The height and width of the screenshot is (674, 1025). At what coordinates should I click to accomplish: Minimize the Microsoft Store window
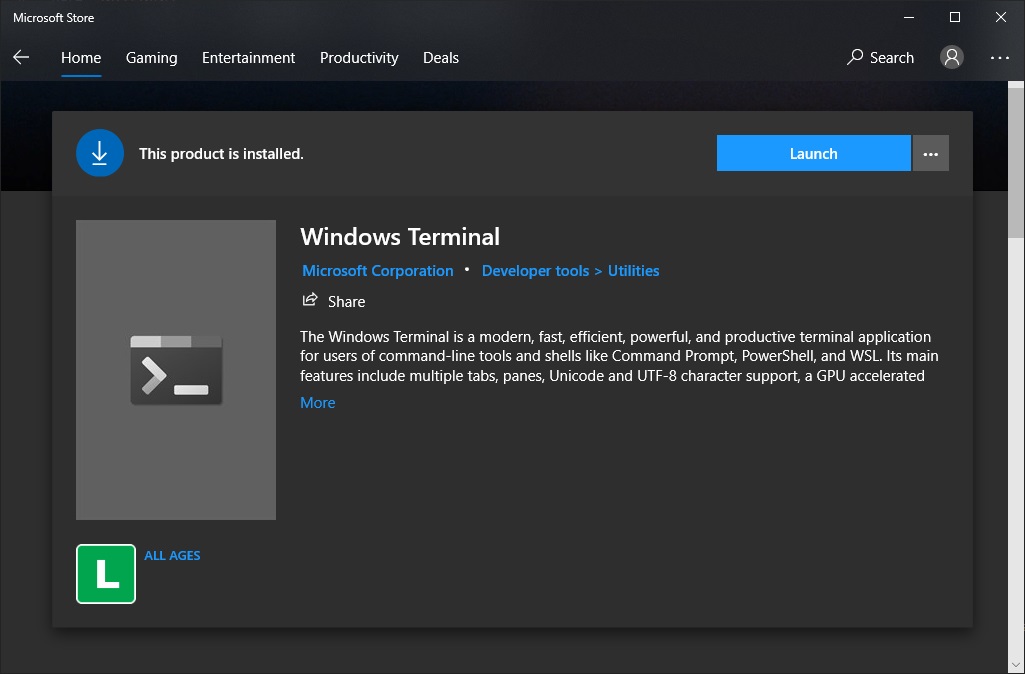click(909, 18)
